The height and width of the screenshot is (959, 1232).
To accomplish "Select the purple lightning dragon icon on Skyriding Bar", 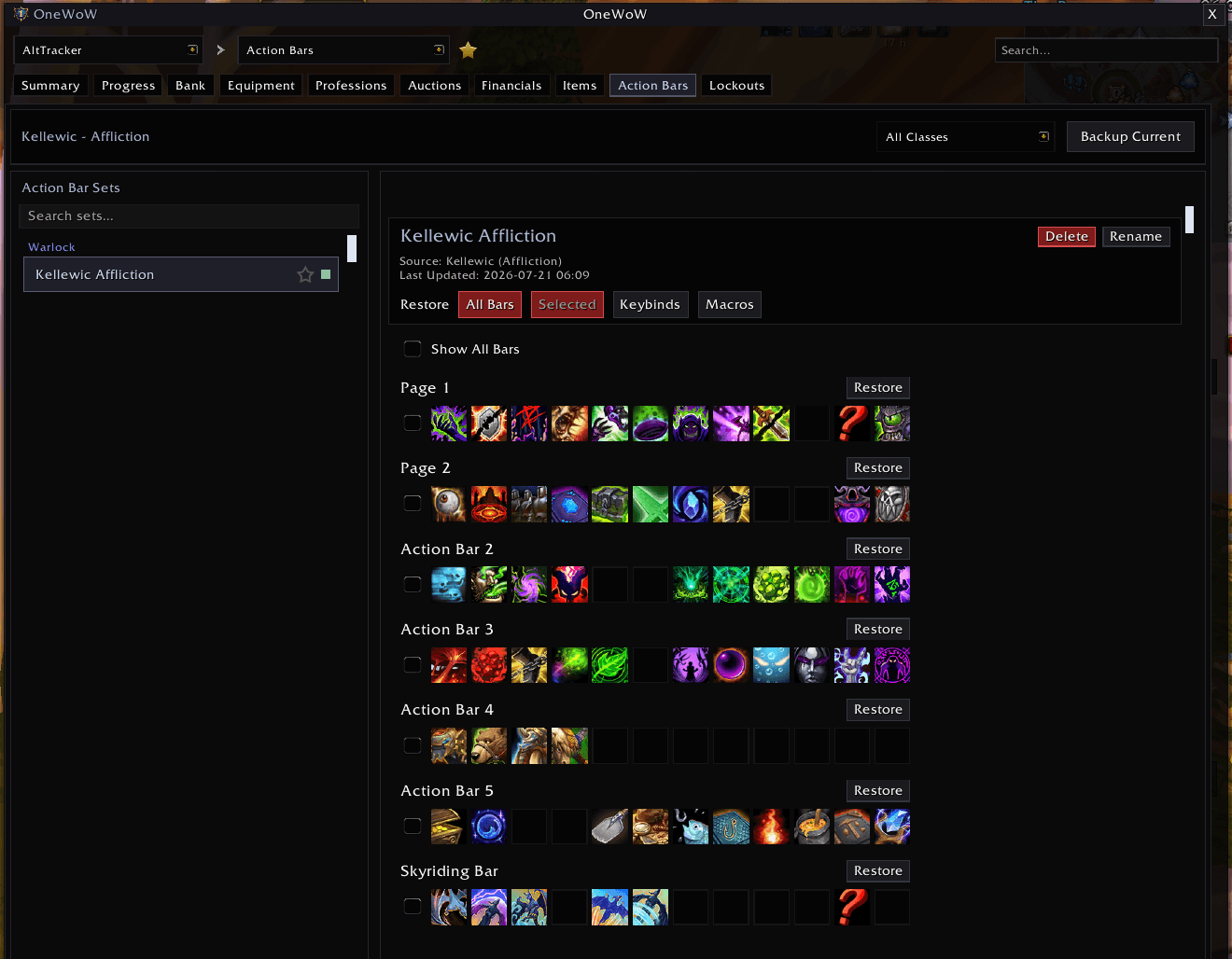I will click(x=489, y=907).
